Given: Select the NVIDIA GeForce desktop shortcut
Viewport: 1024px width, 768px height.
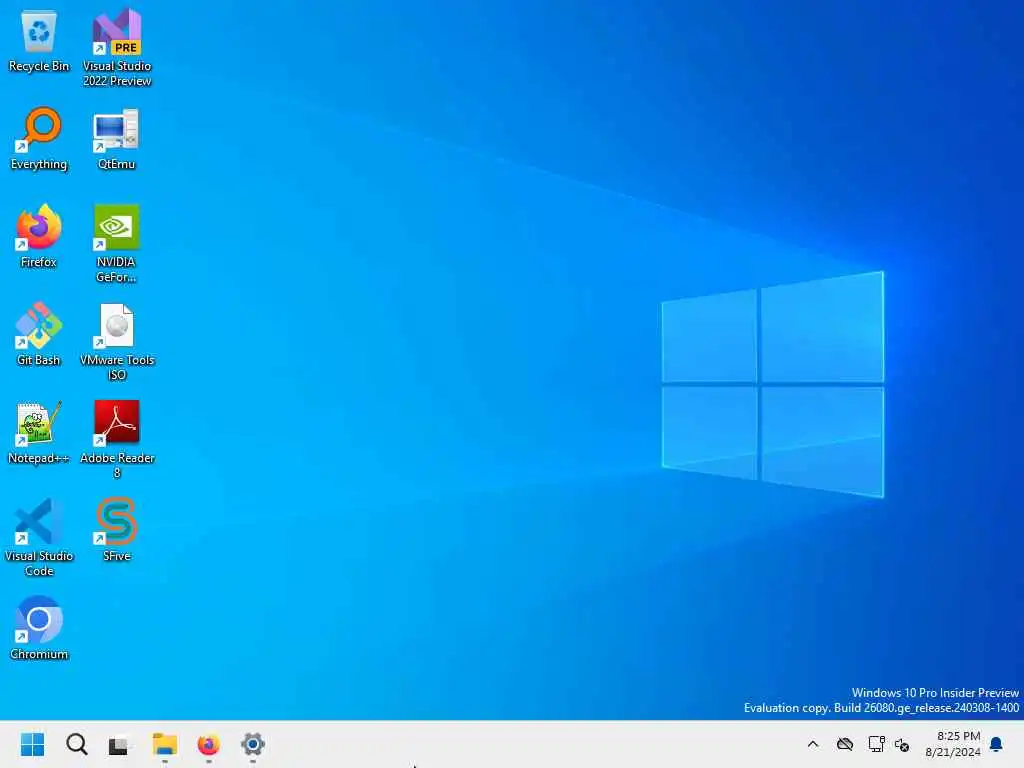Looking at the screenshot, I should click(x=116, y=243).
